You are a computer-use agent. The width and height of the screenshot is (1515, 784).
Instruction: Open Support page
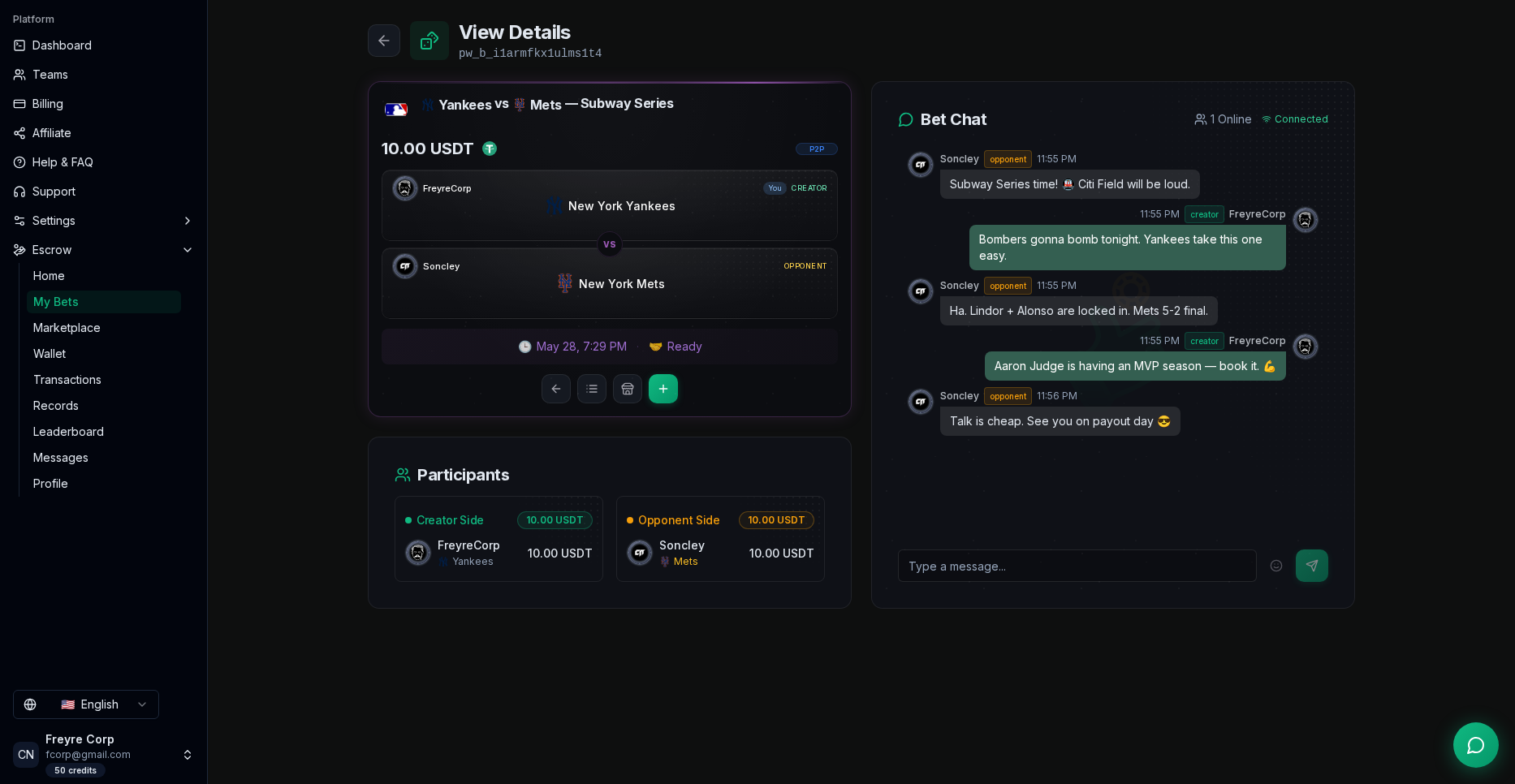point(104,192)
